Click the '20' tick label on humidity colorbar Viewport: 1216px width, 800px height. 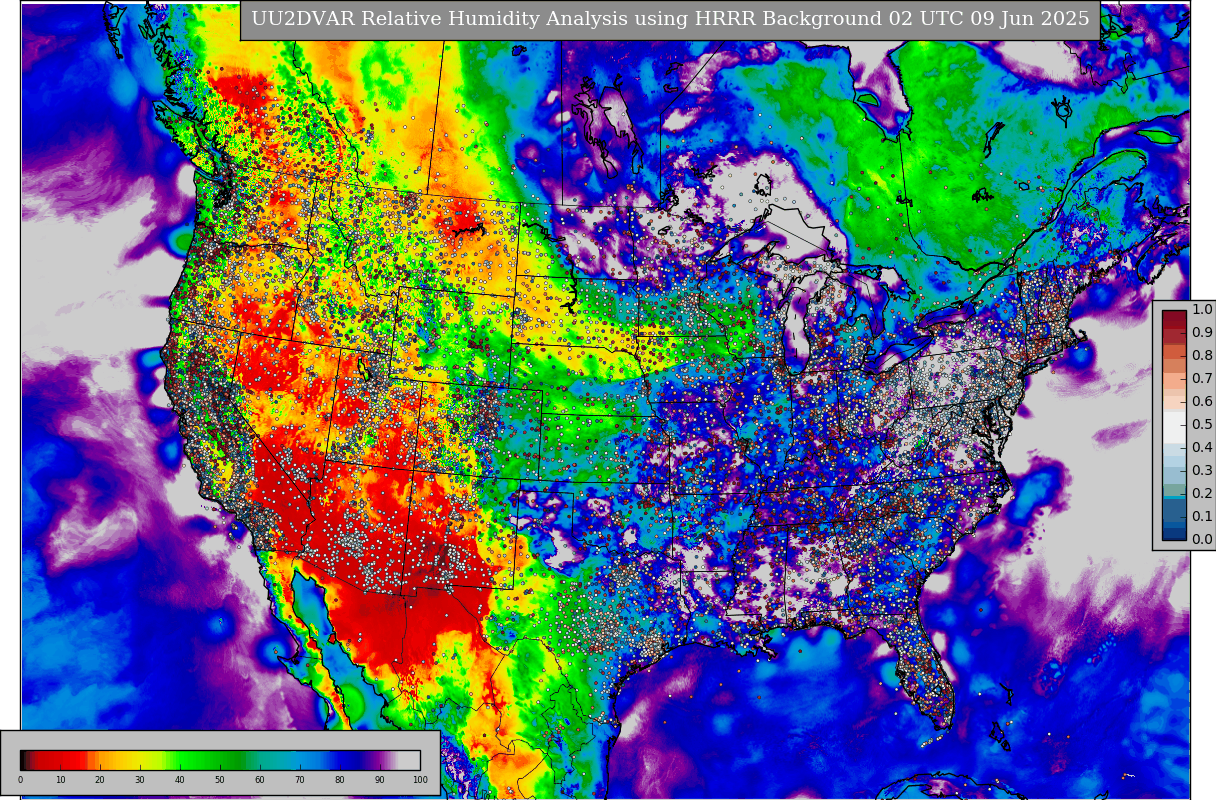(x=100, y=780)
